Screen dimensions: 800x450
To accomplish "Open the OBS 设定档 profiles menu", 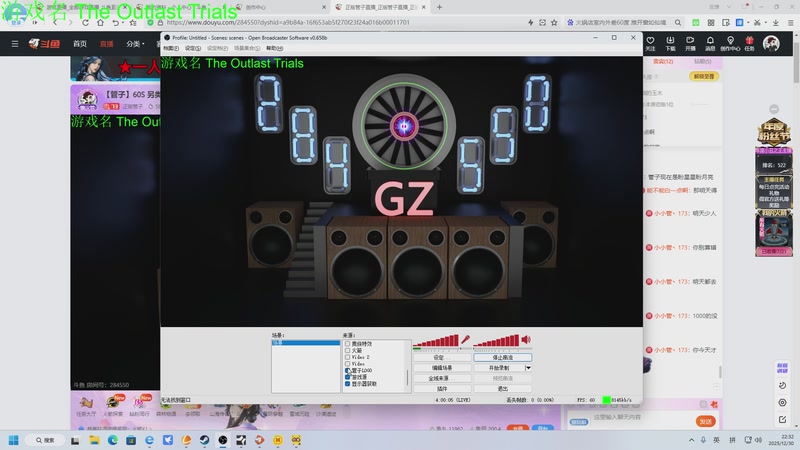I will pyautogui.click(x=217, y=48).
